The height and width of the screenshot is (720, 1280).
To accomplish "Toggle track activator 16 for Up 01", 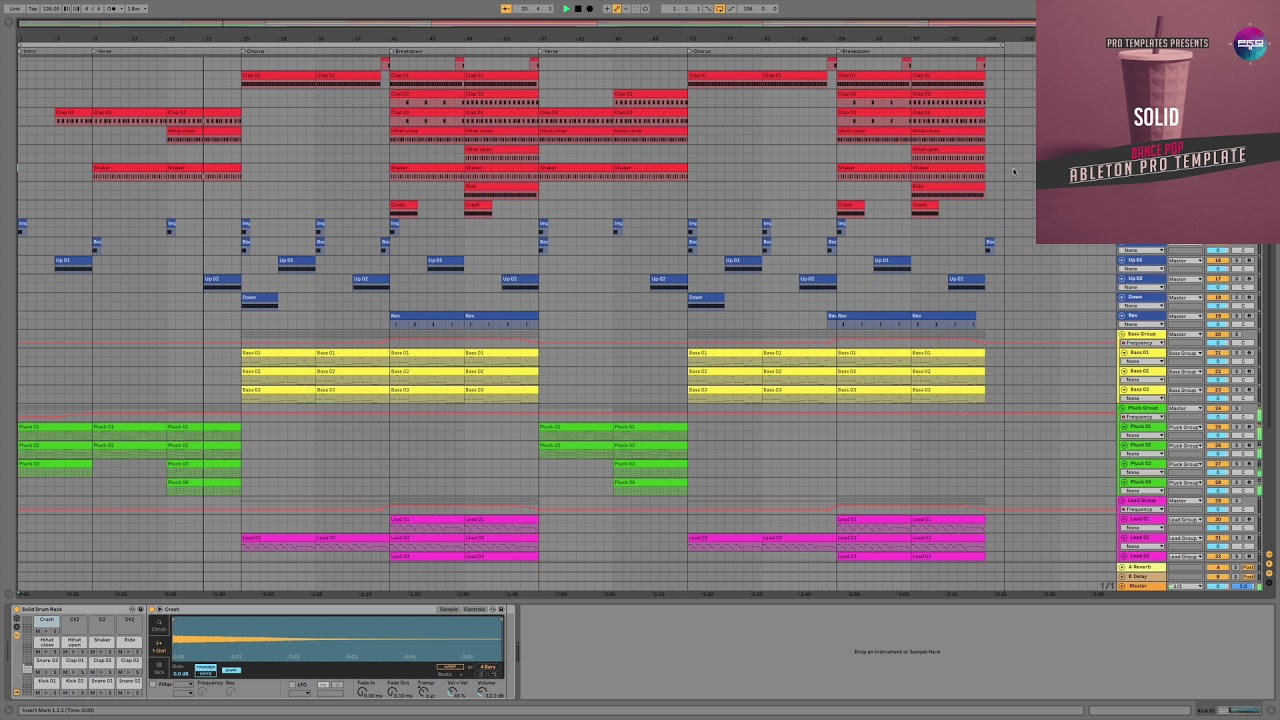I will [1218, 260].
